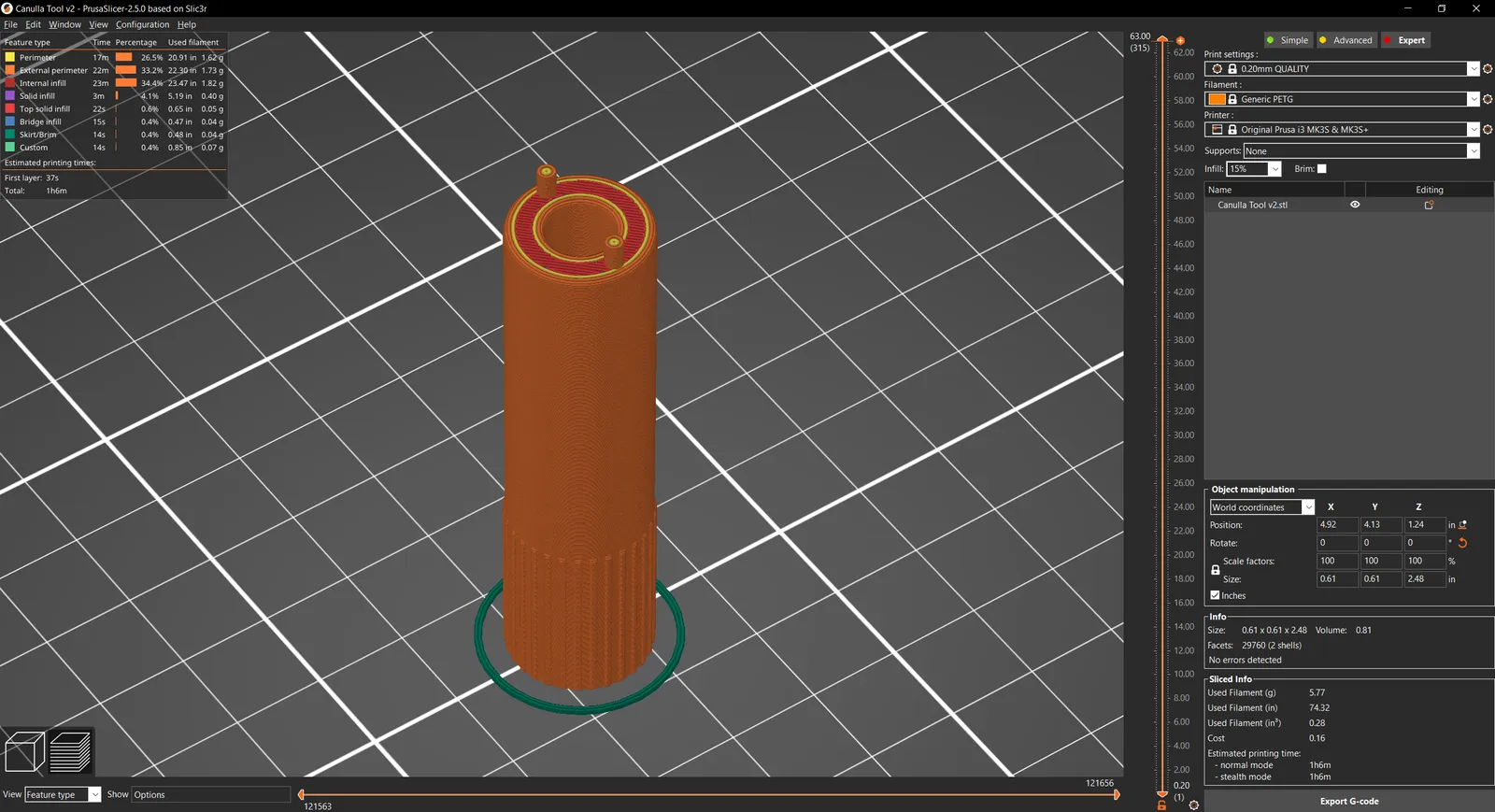Screen dimensions: 1495x812
Task: Toggle visibility eye for Canulla Tool v2.stl
Action: pos(1355,205)
